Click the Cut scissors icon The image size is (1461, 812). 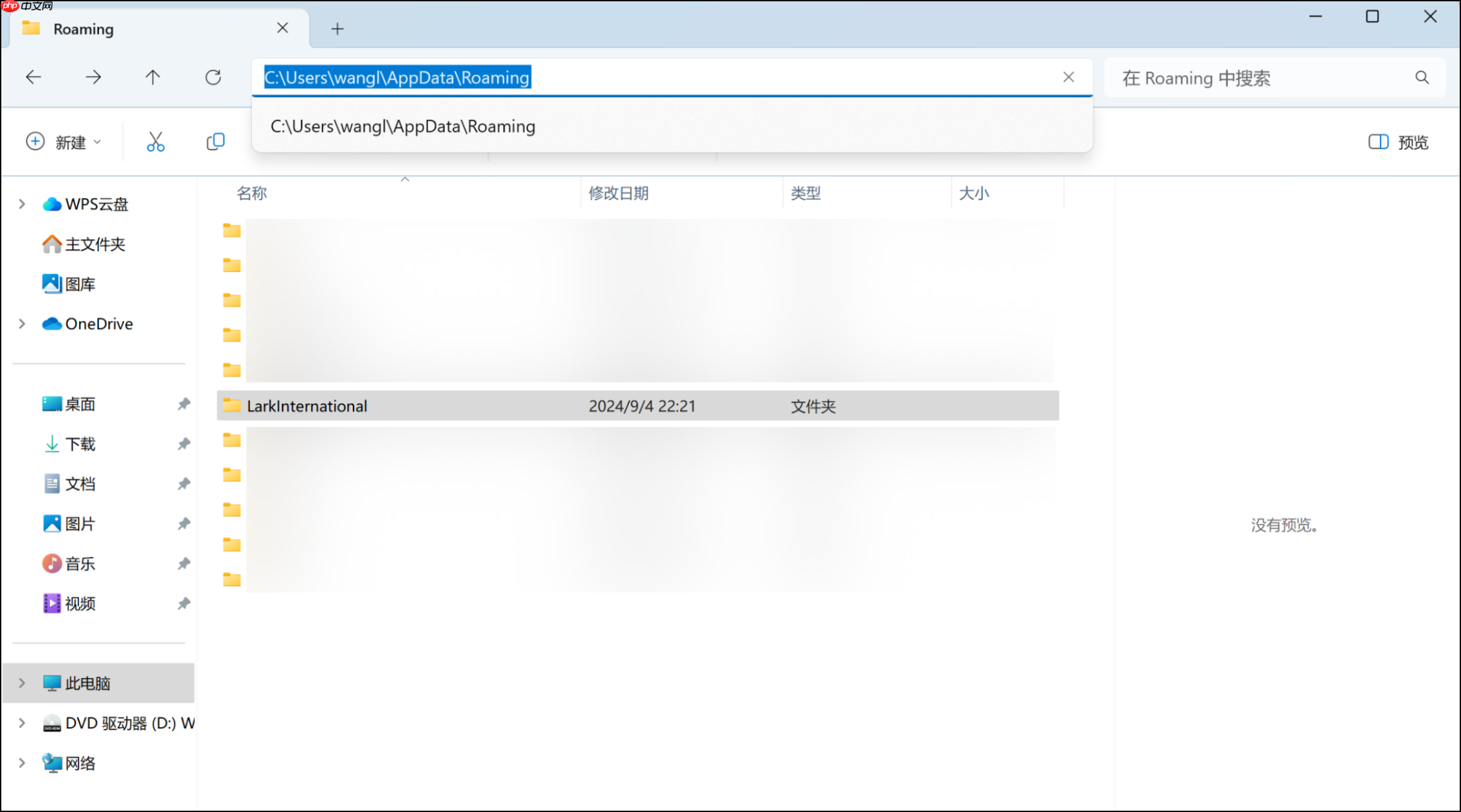[155, 142]
